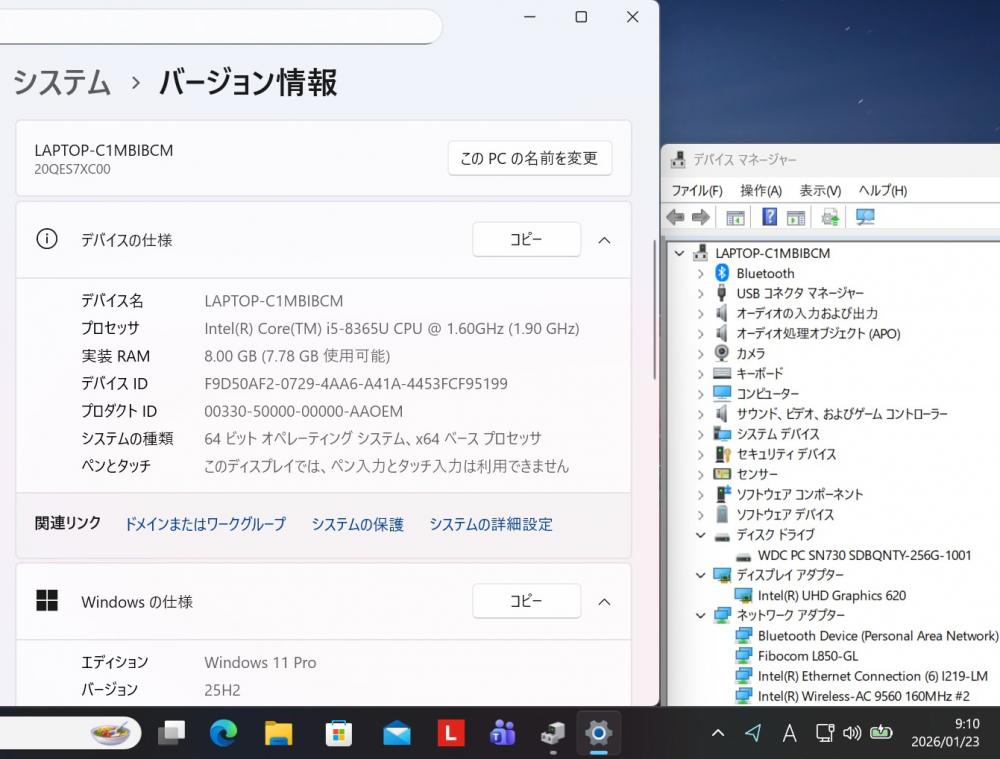The width and height of the screenshot is (1000, 759).
Task: Click the volume icon in system tray
Action: point(852,733)
